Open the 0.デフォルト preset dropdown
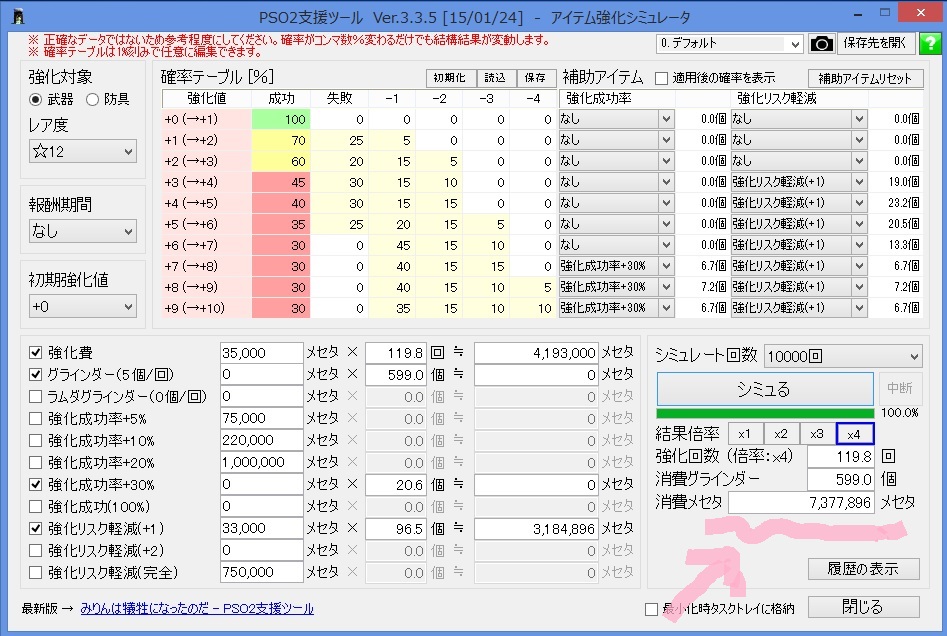This screenshot has height=636, width=947. point(730,43)
